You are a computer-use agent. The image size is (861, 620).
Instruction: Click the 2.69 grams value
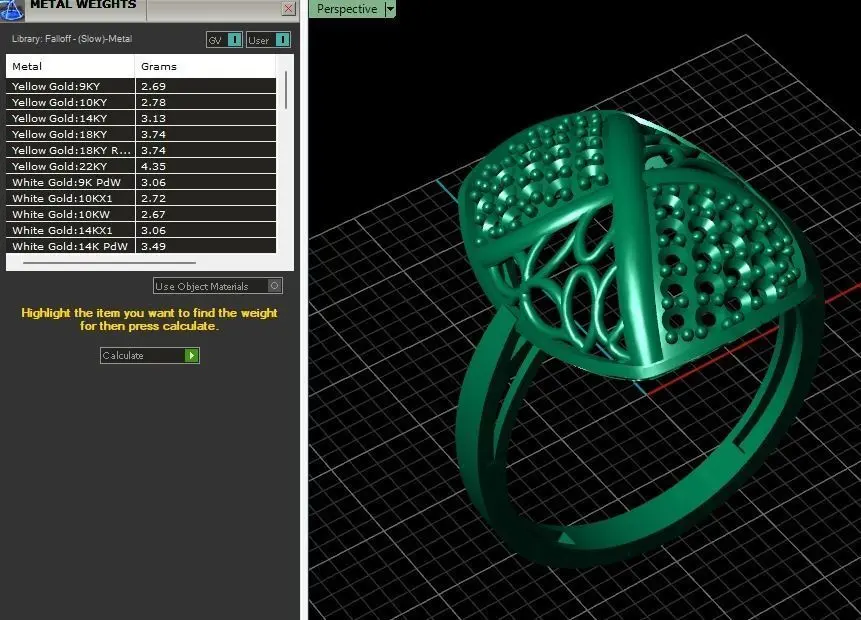click(153, 86)
